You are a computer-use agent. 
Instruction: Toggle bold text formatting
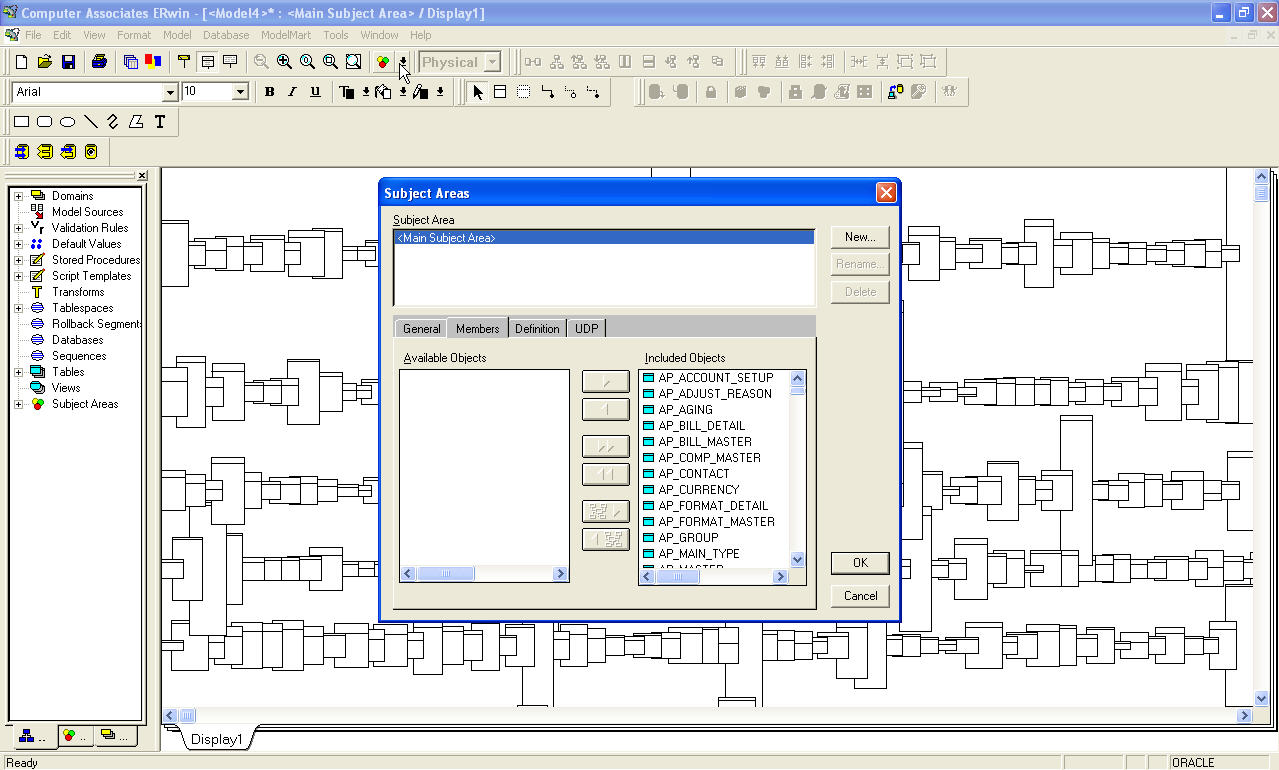coord(269,91)
